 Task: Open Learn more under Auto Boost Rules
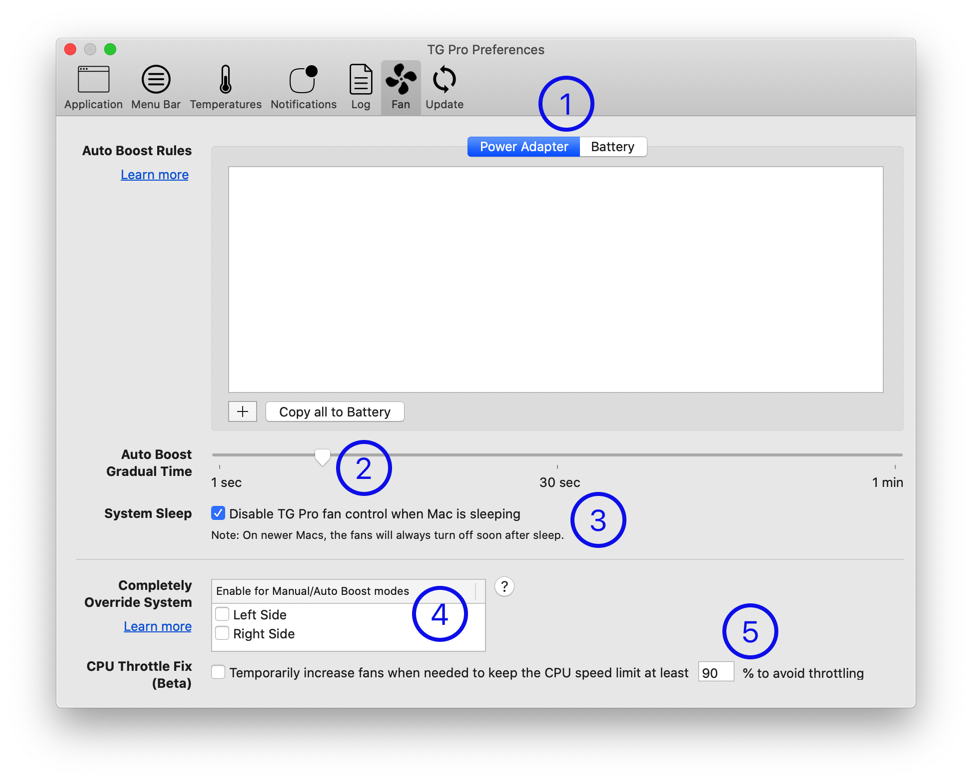pyautogui.click(x=154, y=175)
